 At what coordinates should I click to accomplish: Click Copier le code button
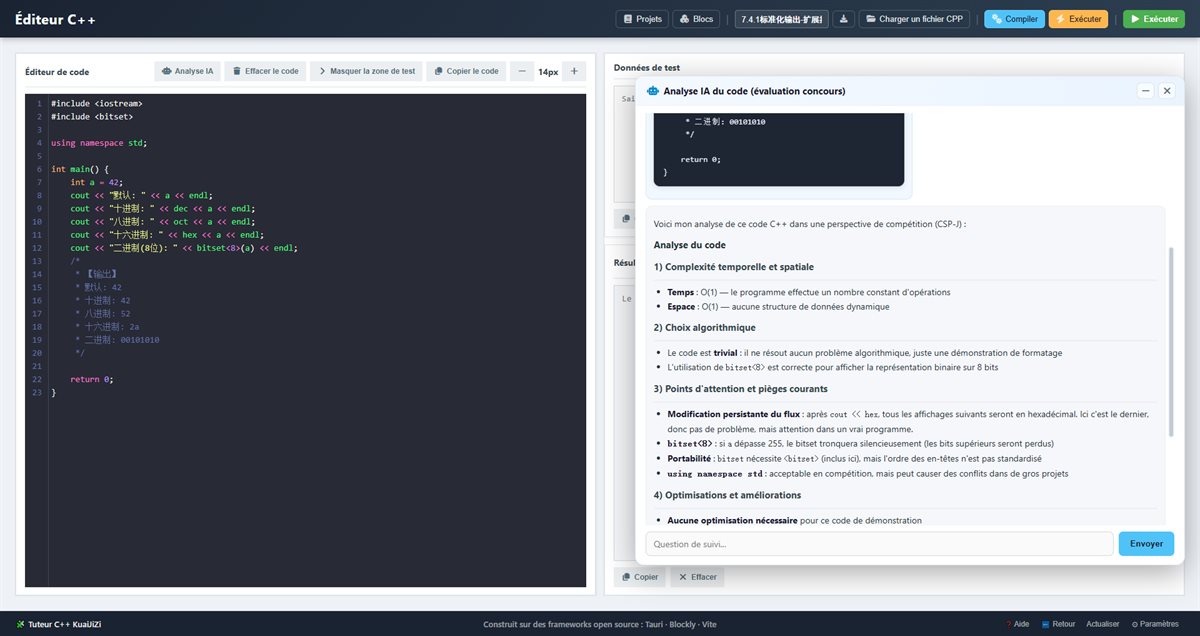pyautogui.click(x=466, y=72)
